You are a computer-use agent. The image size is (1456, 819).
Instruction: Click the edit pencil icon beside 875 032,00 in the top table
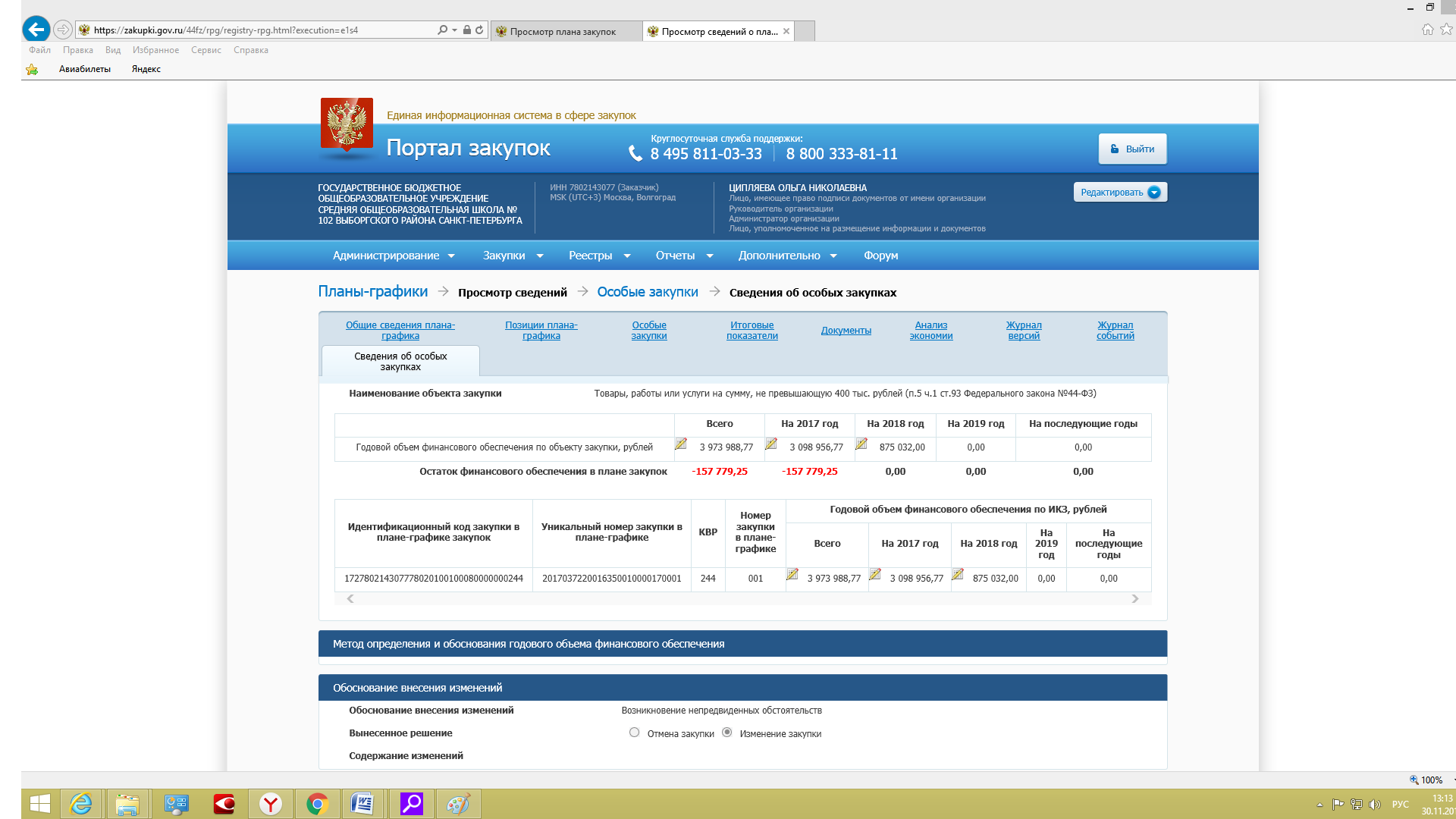pos(861,444)
